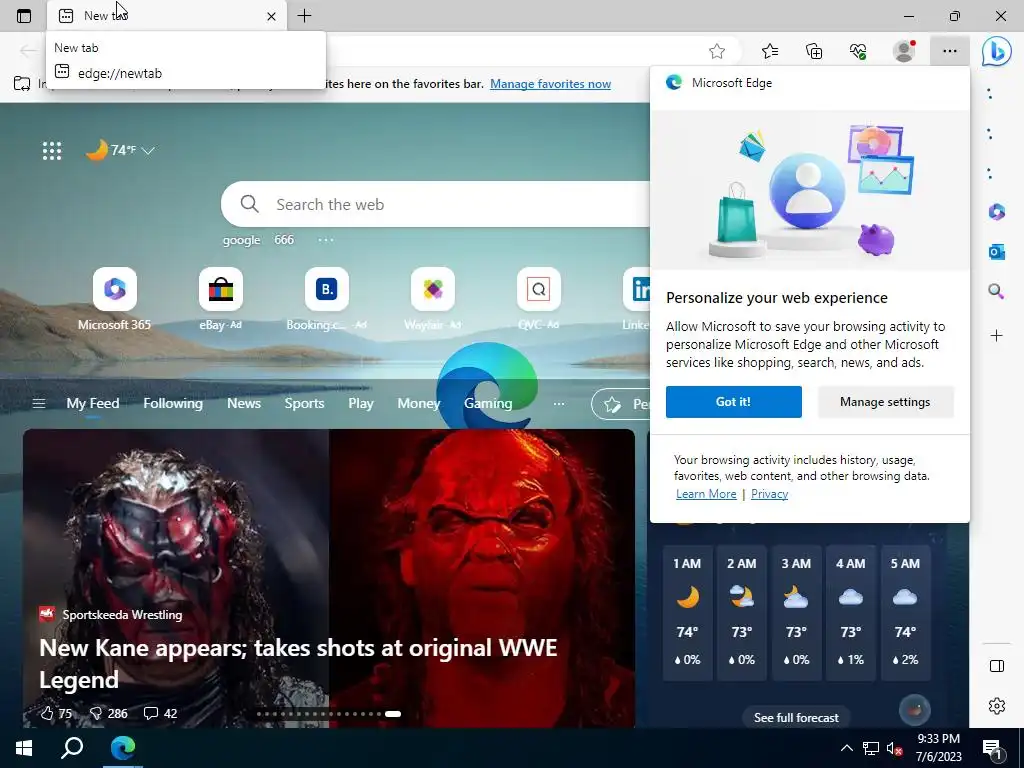
Task: Show more feed categories ellipsis
Action: tap(559, 404)
